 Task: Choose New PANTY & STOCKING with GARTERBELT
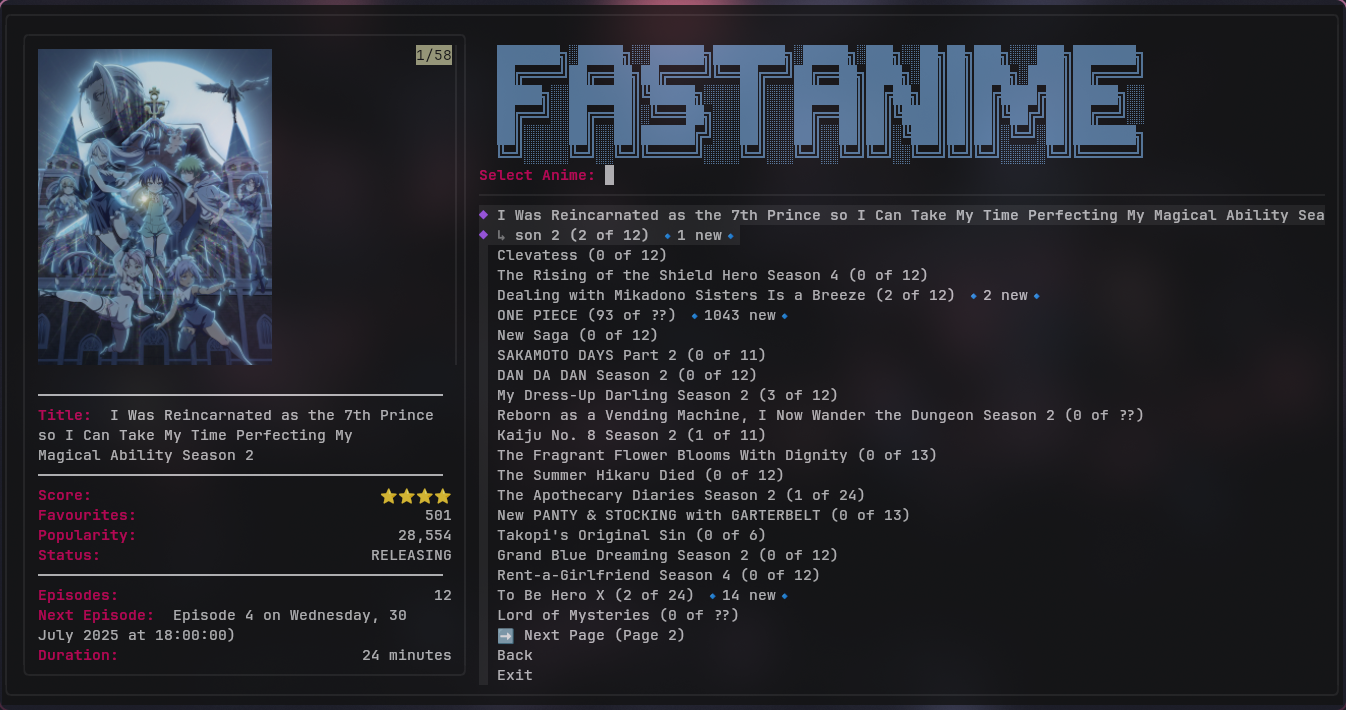pos(704,516)
